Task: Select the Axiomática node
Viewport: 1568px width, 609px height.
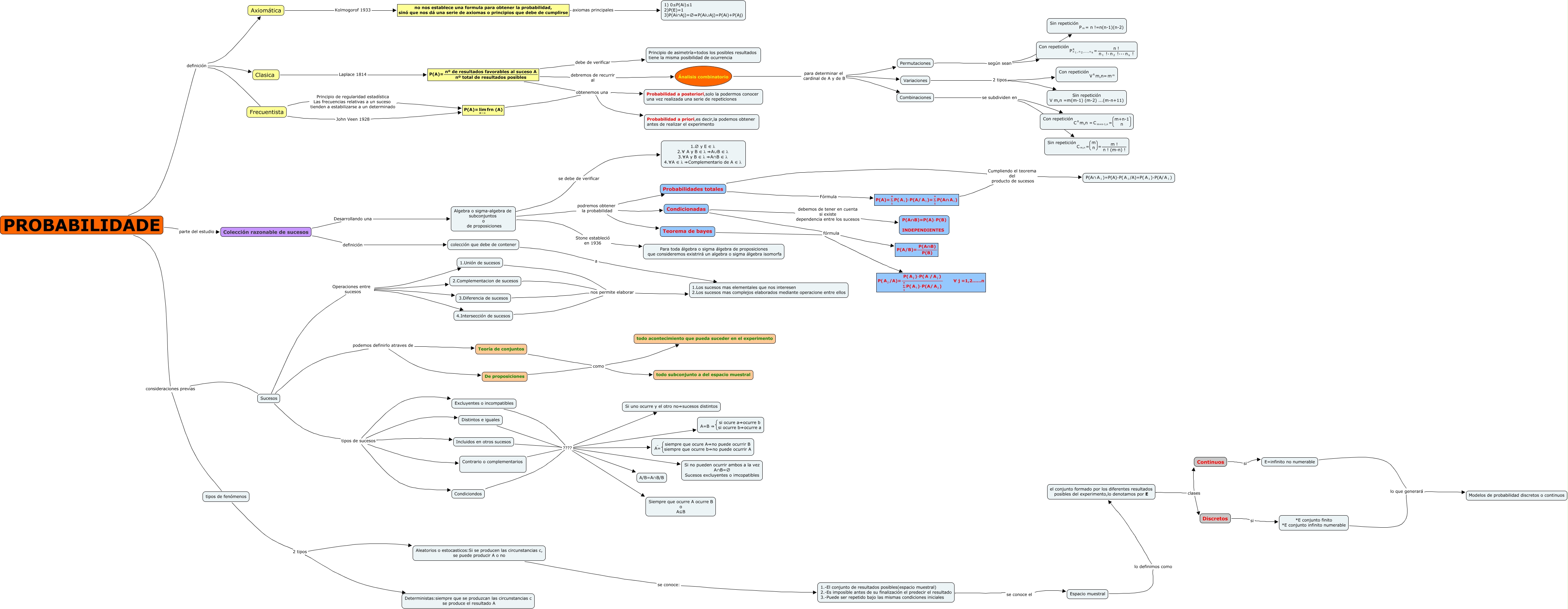Action: point(266,10)
